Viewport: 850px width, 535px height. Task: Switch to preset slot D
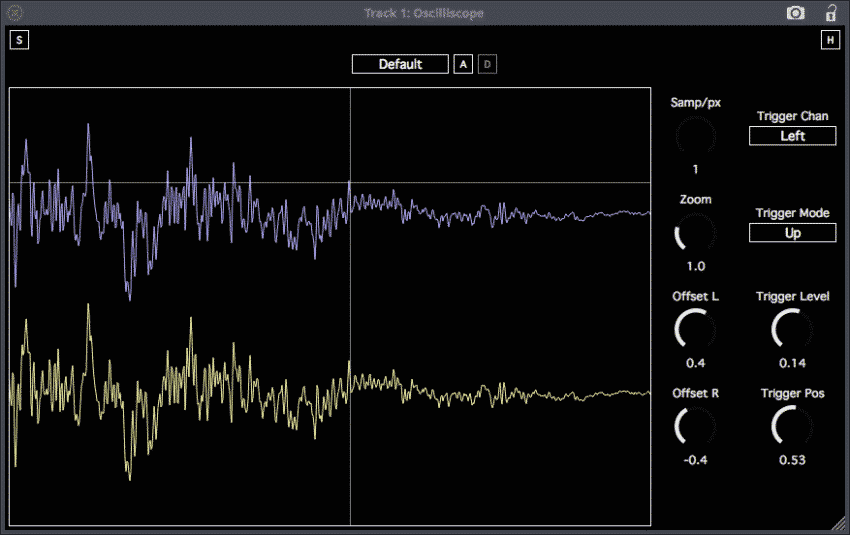(x=487, y=64)
